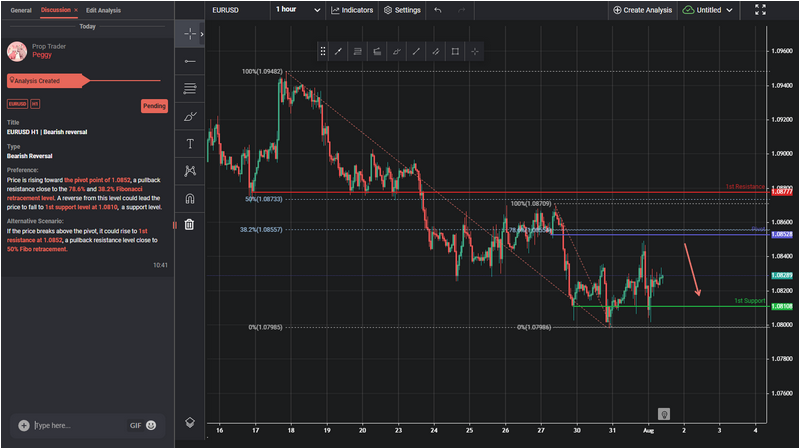
Task: Switch to the General tab
Action: (21, 10)
